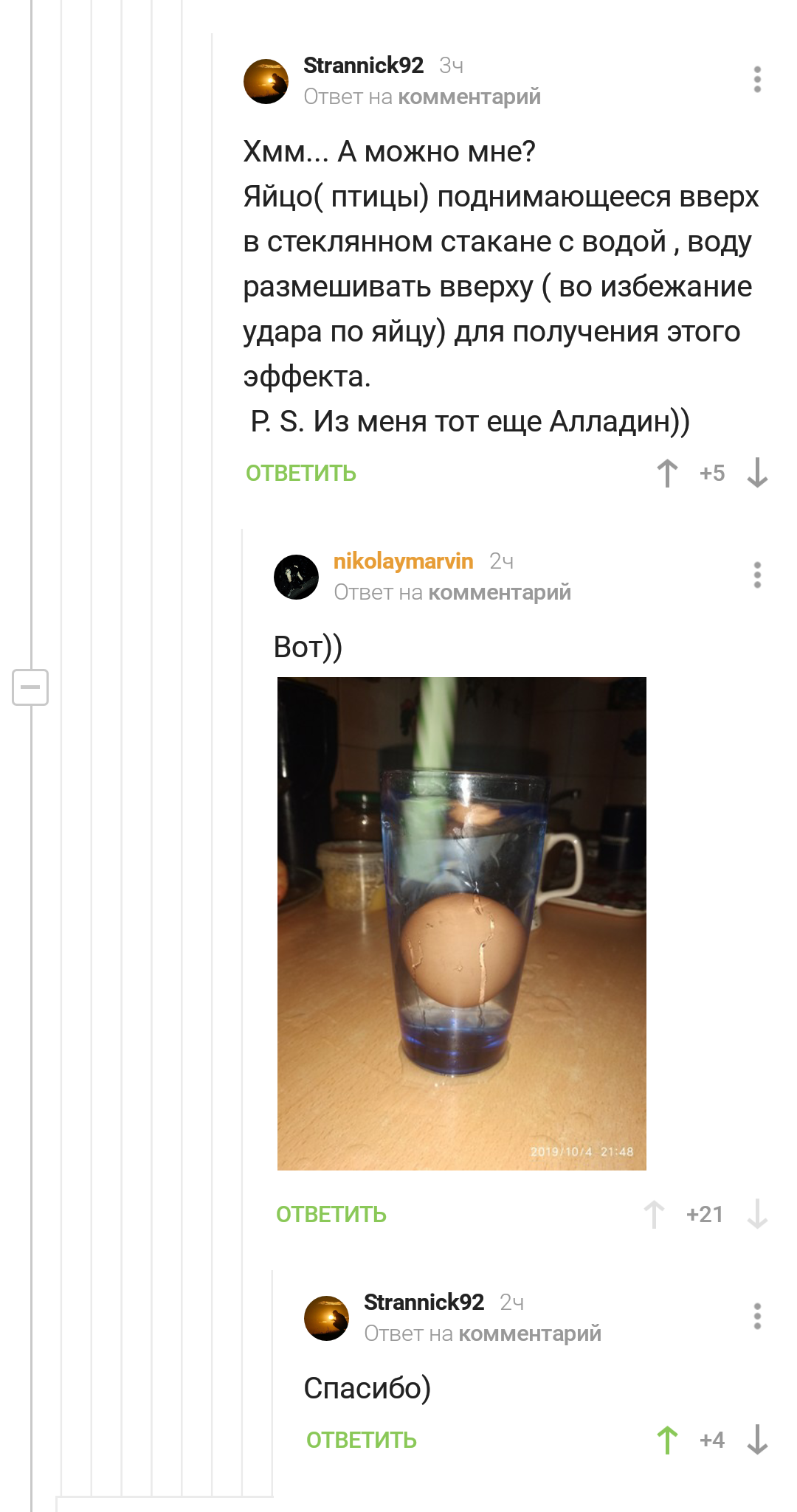Open options menu for Strannick92's first comment
The width and height of the screenshot is (797, 1512).
click(757, 80)
